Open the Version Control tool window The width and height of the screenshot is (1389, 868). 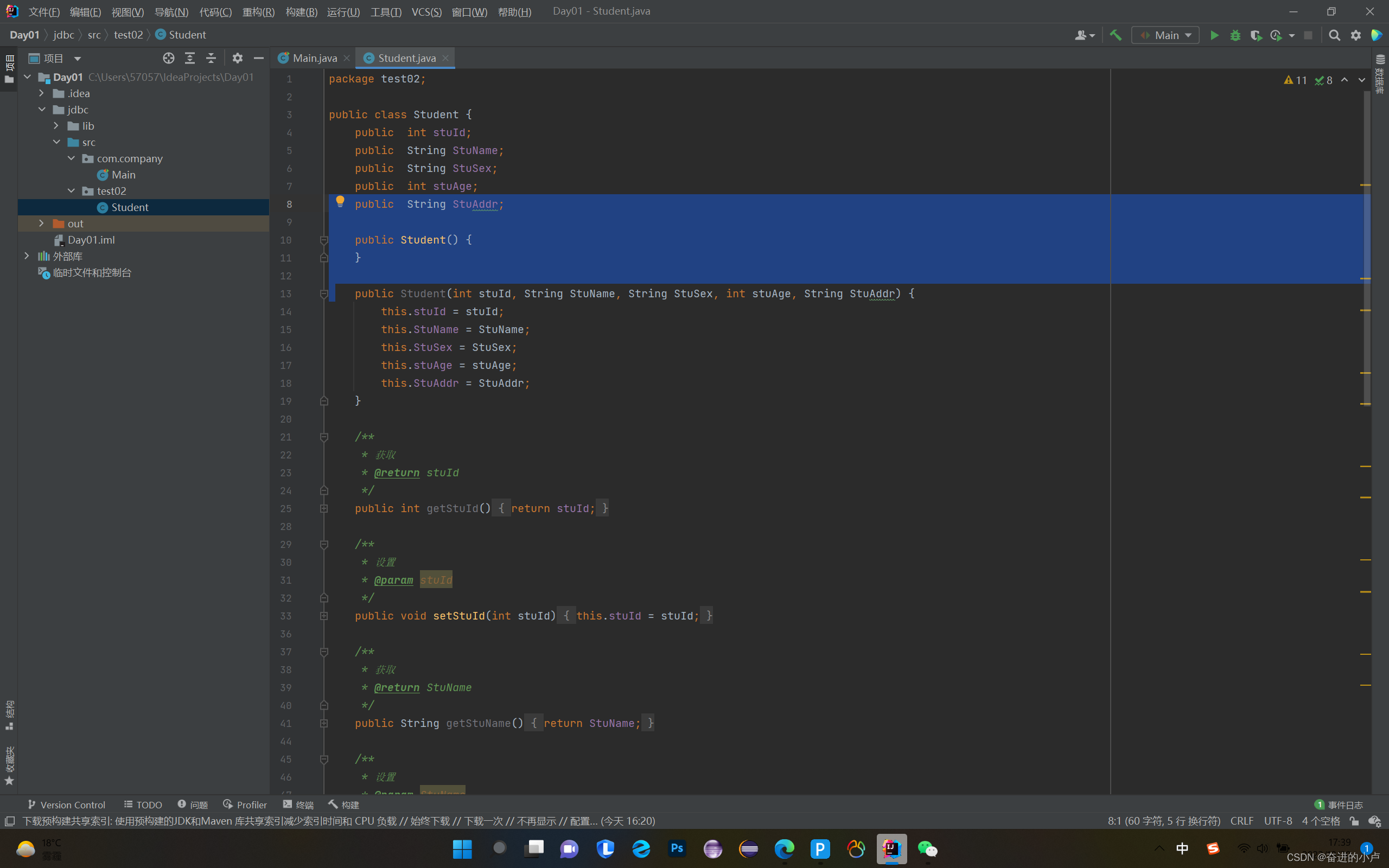(x=66, y=805)
